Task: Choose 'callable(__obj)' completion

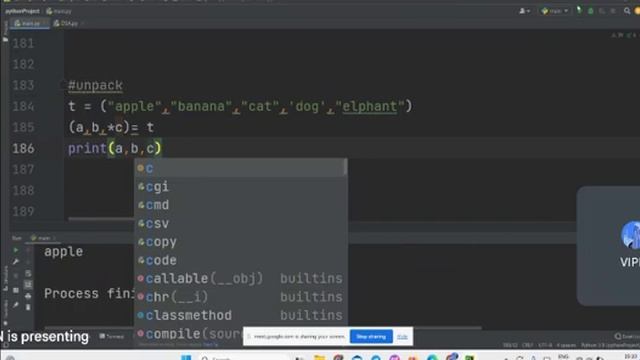Action: click(240, 278)
